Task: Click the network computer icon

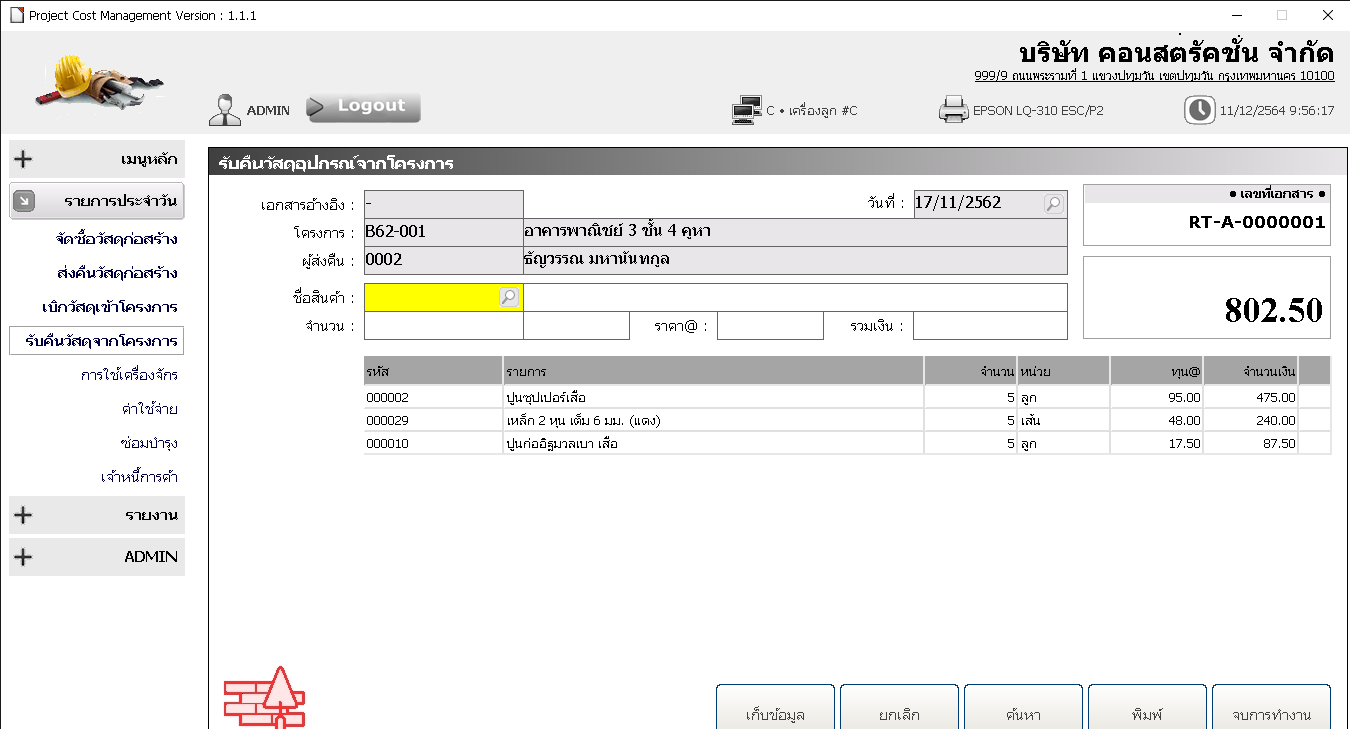Action: point(746,110)
